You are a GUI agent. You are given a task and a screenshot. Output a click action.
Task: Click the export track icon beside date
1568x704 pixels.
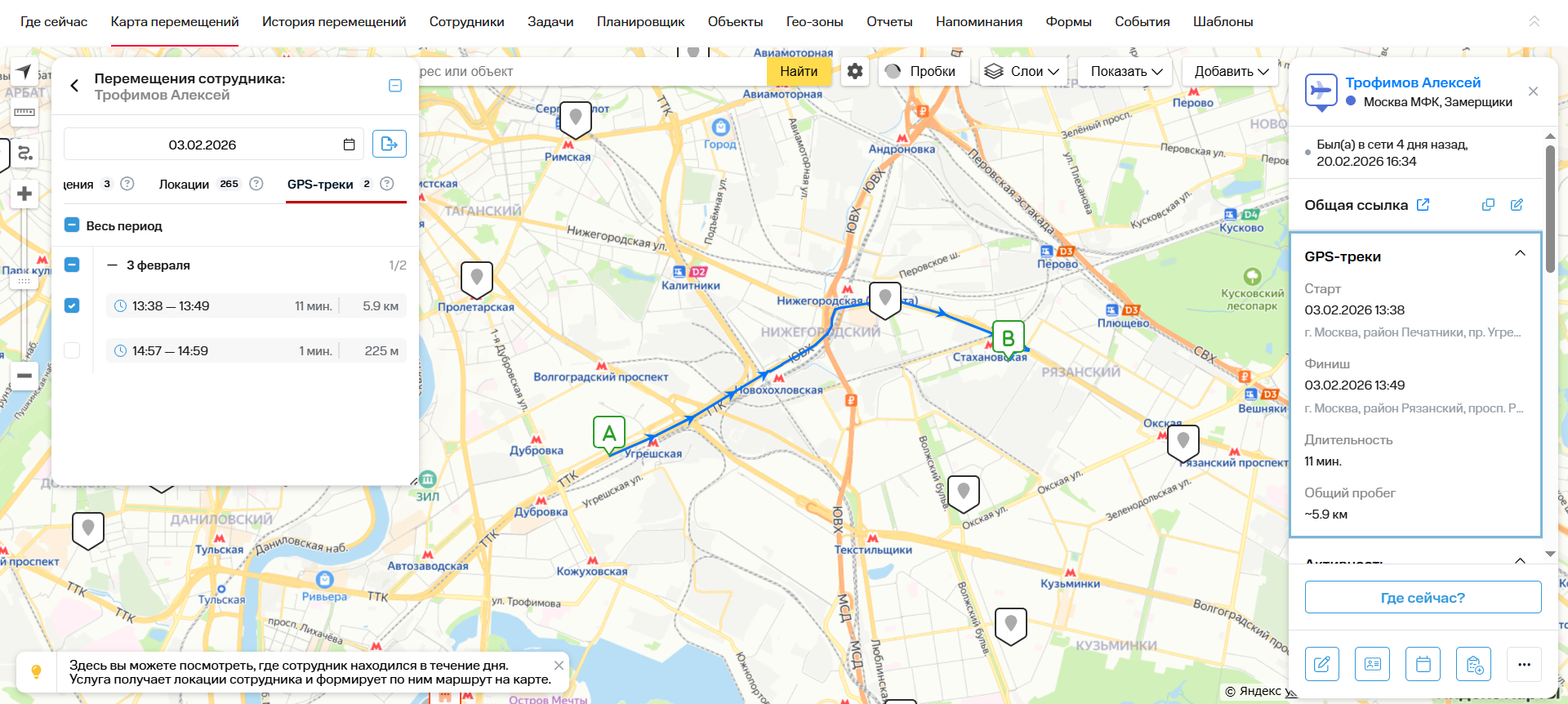point(390,144)
